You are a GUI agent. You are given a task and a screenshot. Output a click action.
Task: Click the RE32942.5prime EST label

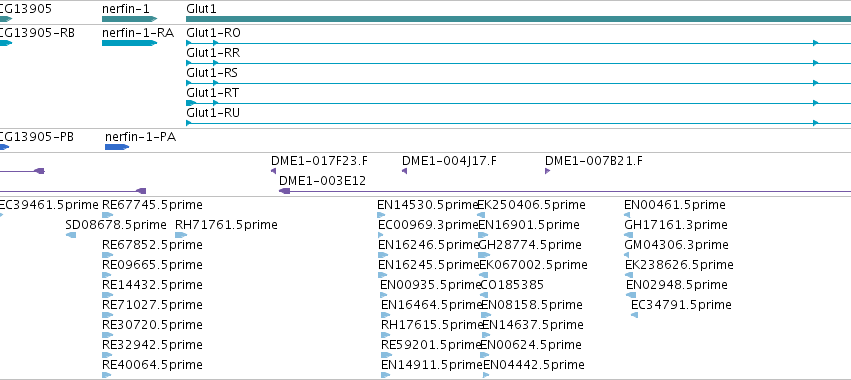[153, 345]
